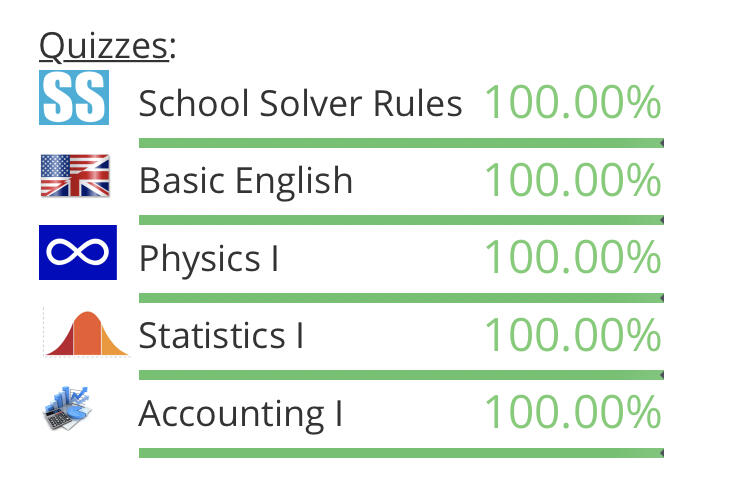Select the School Solver Rules quiz
The image size is (744, 498).
[x=300, y=103]
